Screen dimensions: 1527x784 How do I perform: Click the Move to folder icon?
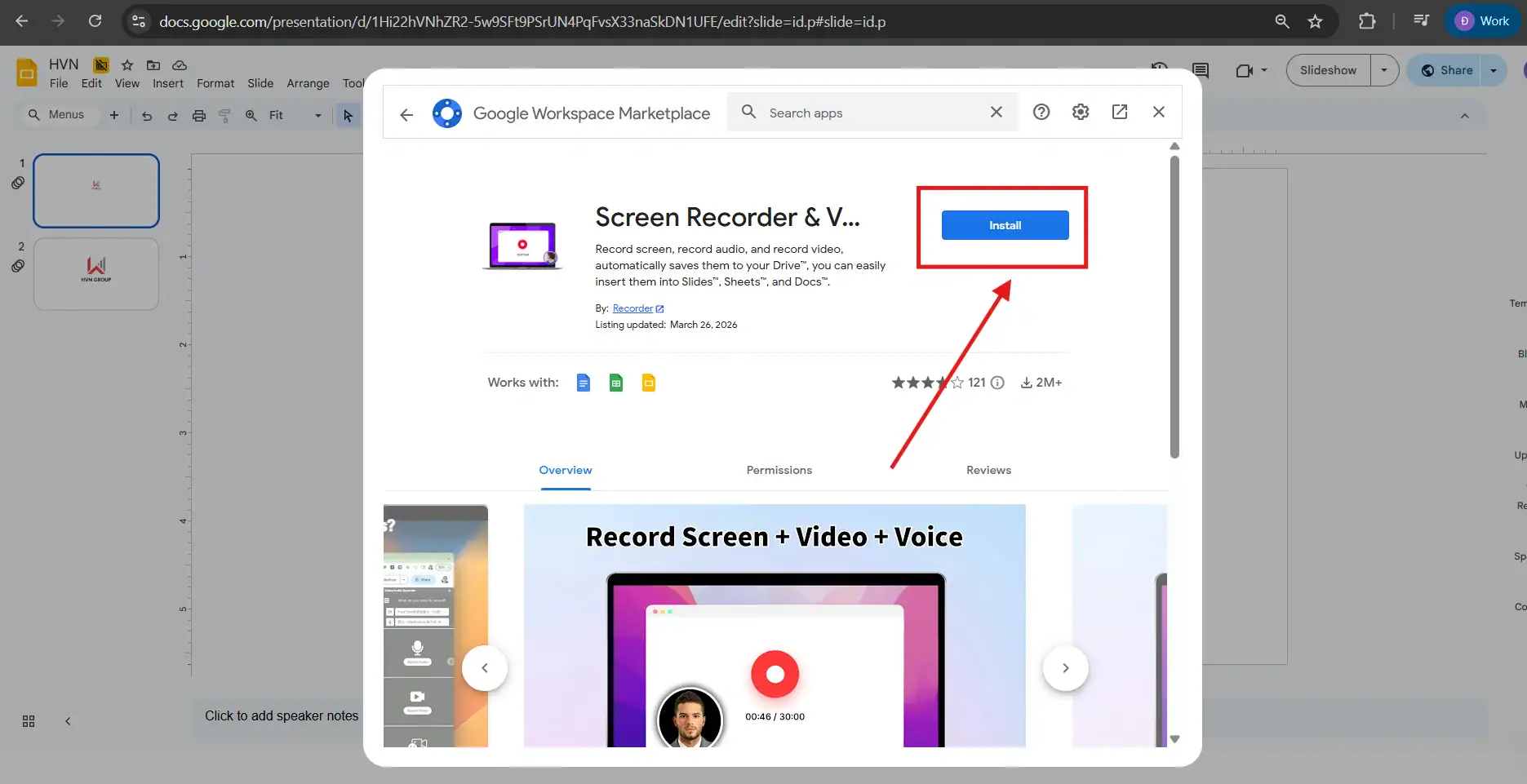click(153, 65)
